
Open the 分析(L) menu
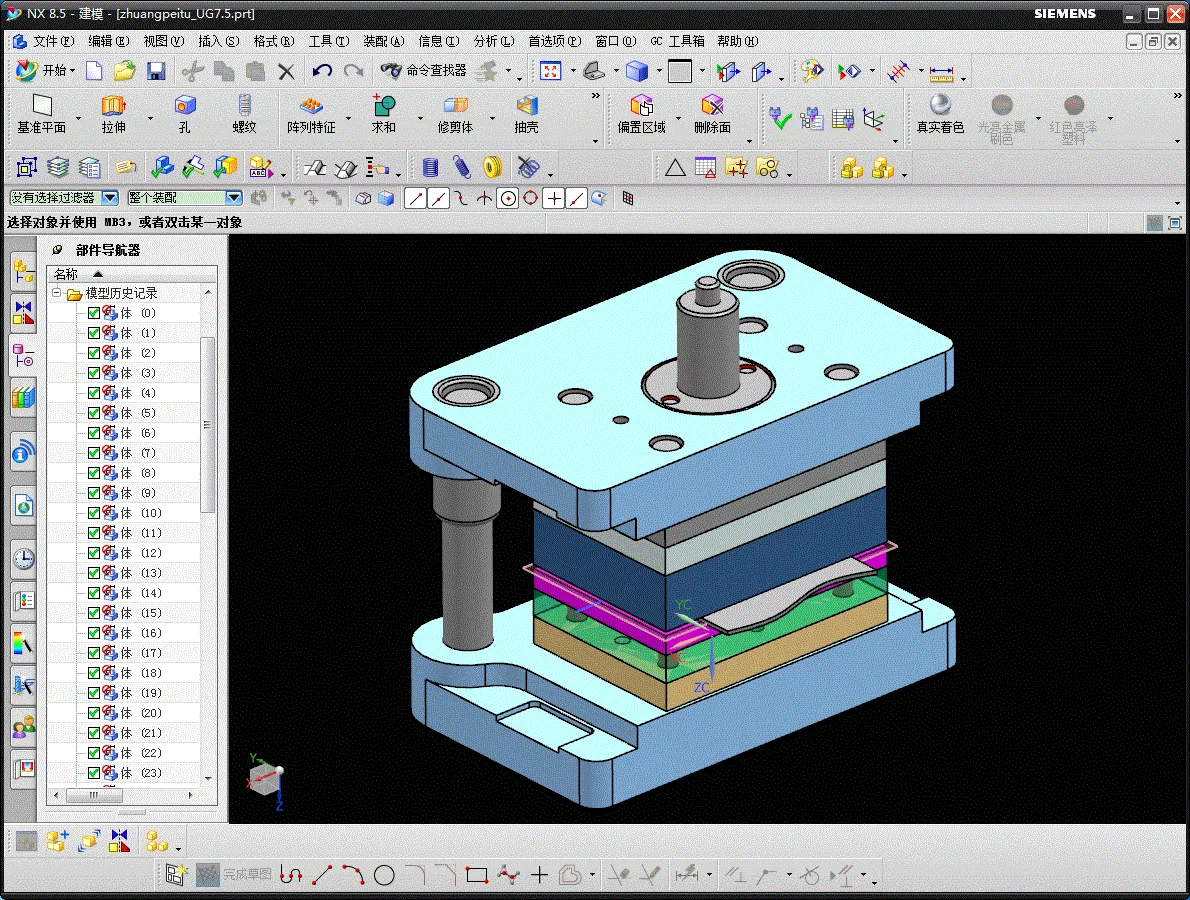pyautogui.click(x=493, y=41)
